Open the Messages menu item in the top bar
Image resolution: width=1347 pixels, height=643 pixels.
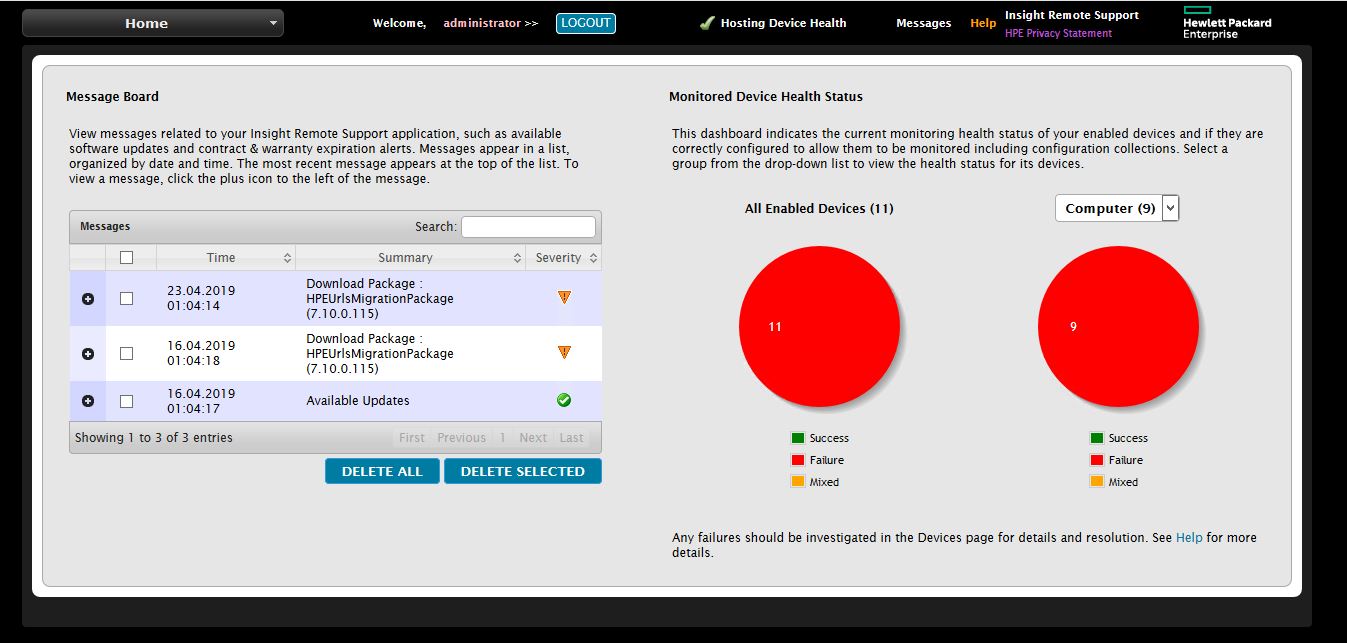click(x=924, y=23)
